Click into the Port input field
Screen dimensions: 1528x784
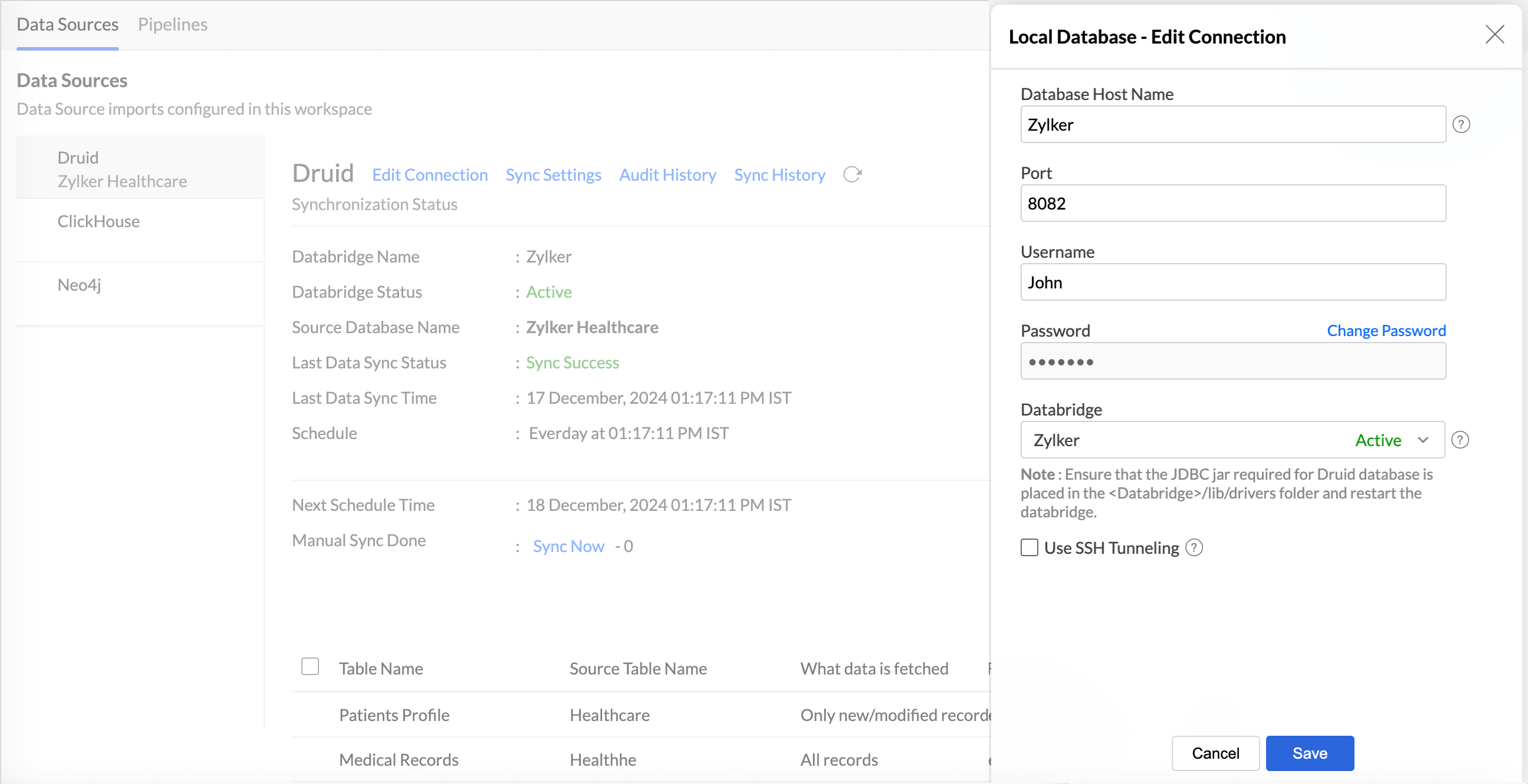(x=1233, y=204)
